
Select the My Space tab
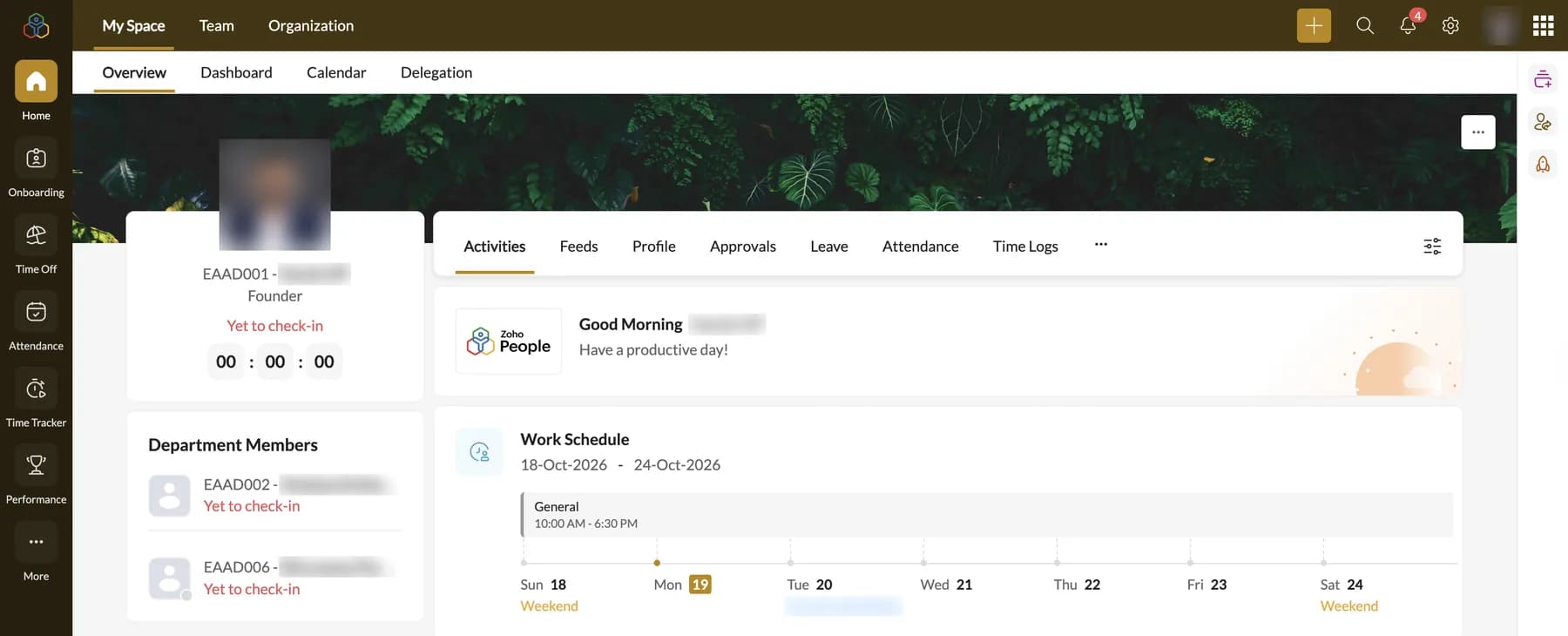[133, 25]
